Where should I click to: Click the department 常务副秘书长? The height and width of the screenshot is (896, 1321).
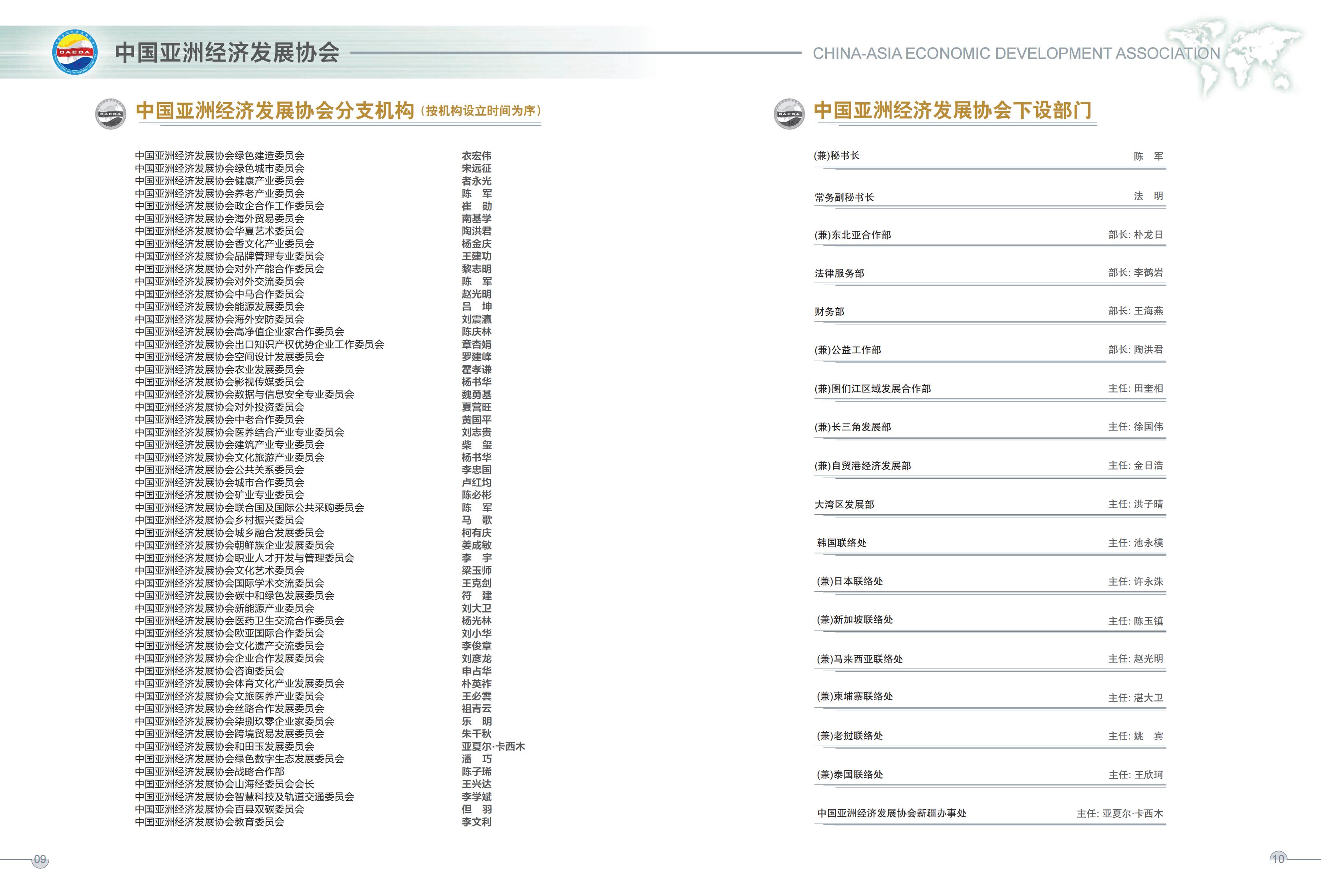844,197
